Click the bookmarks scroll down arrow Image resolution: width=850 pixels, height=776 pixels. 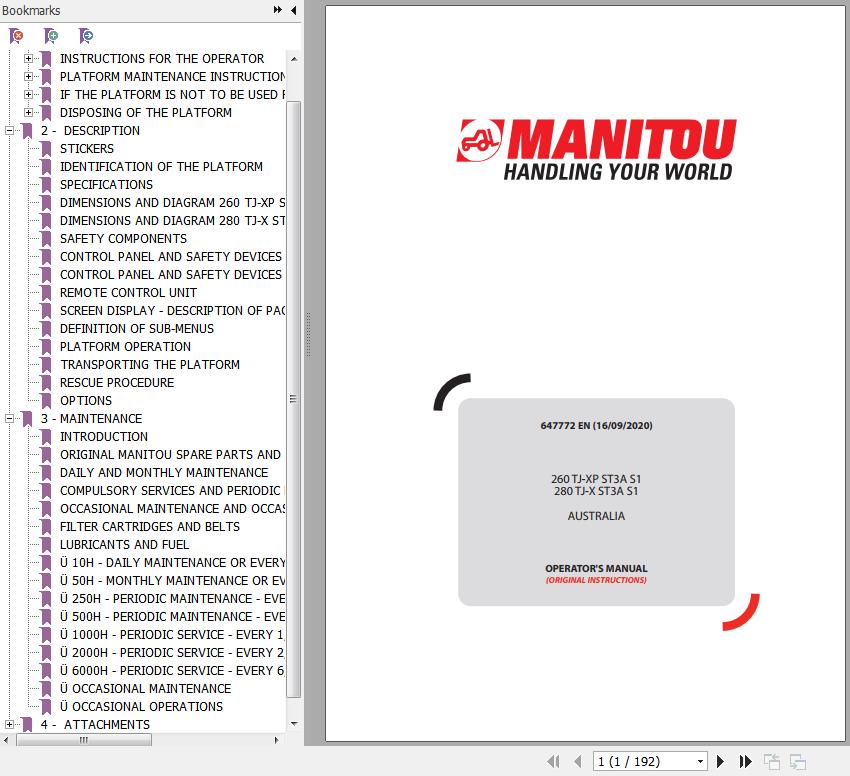pos(294,723)
